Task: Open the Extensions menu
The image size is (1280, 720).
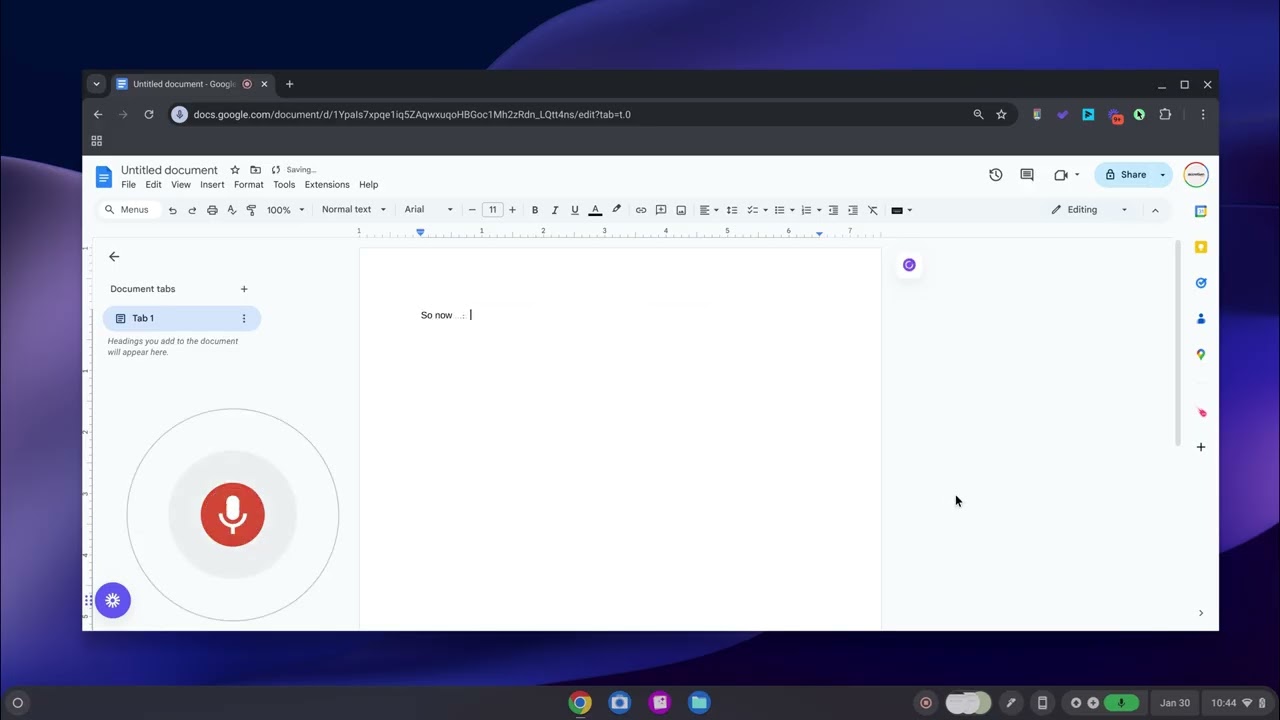Action: (327, 185)
